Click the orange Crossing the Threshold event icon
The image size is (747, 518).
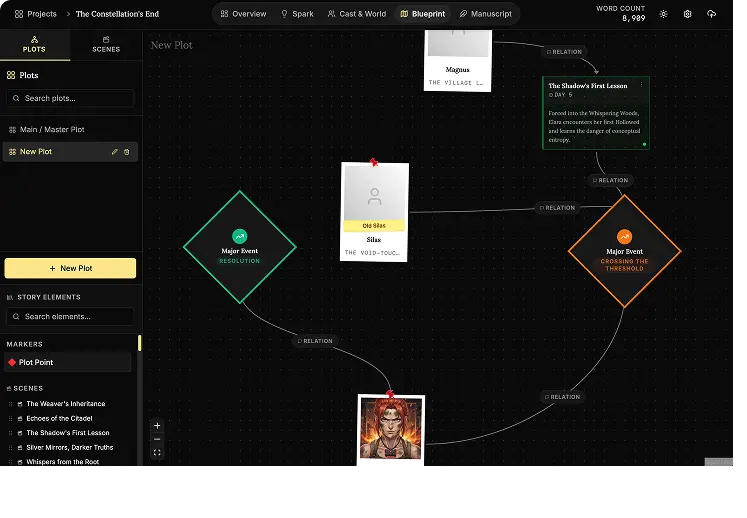pyautogui.click(x=624, y=237)
